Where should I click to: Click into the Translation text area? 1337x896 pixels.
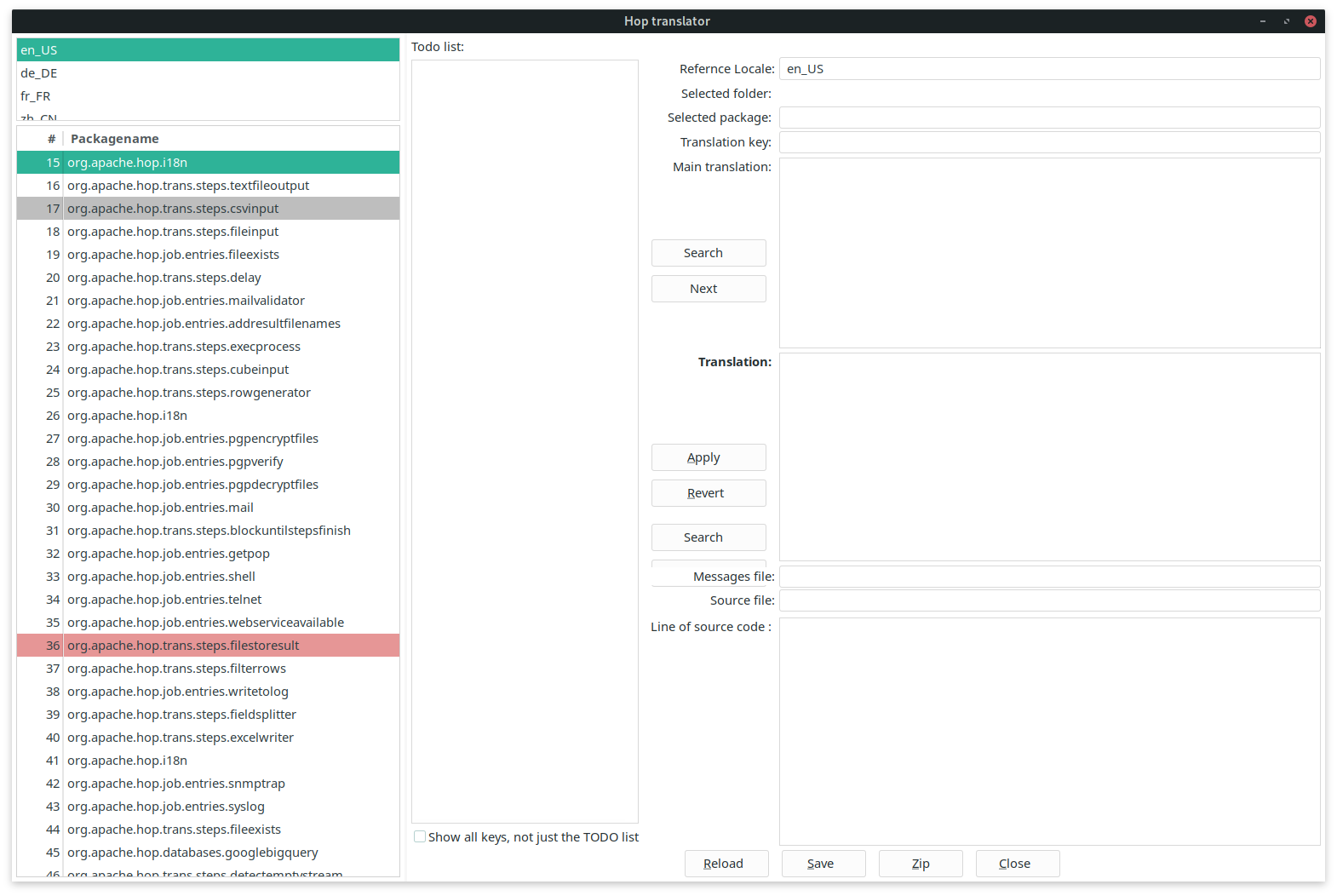(1049, 457)
